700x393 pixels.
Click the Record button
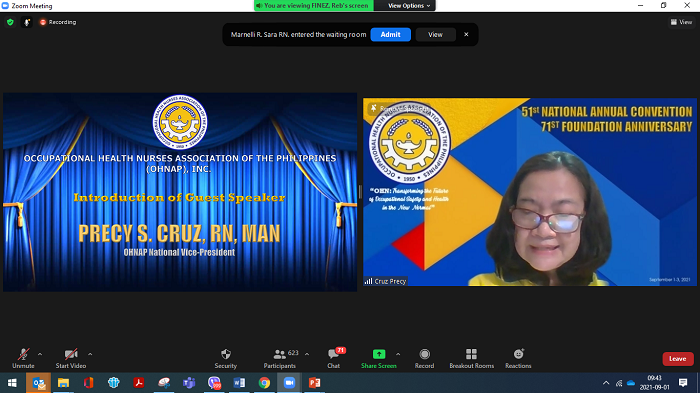click(424, 359)
